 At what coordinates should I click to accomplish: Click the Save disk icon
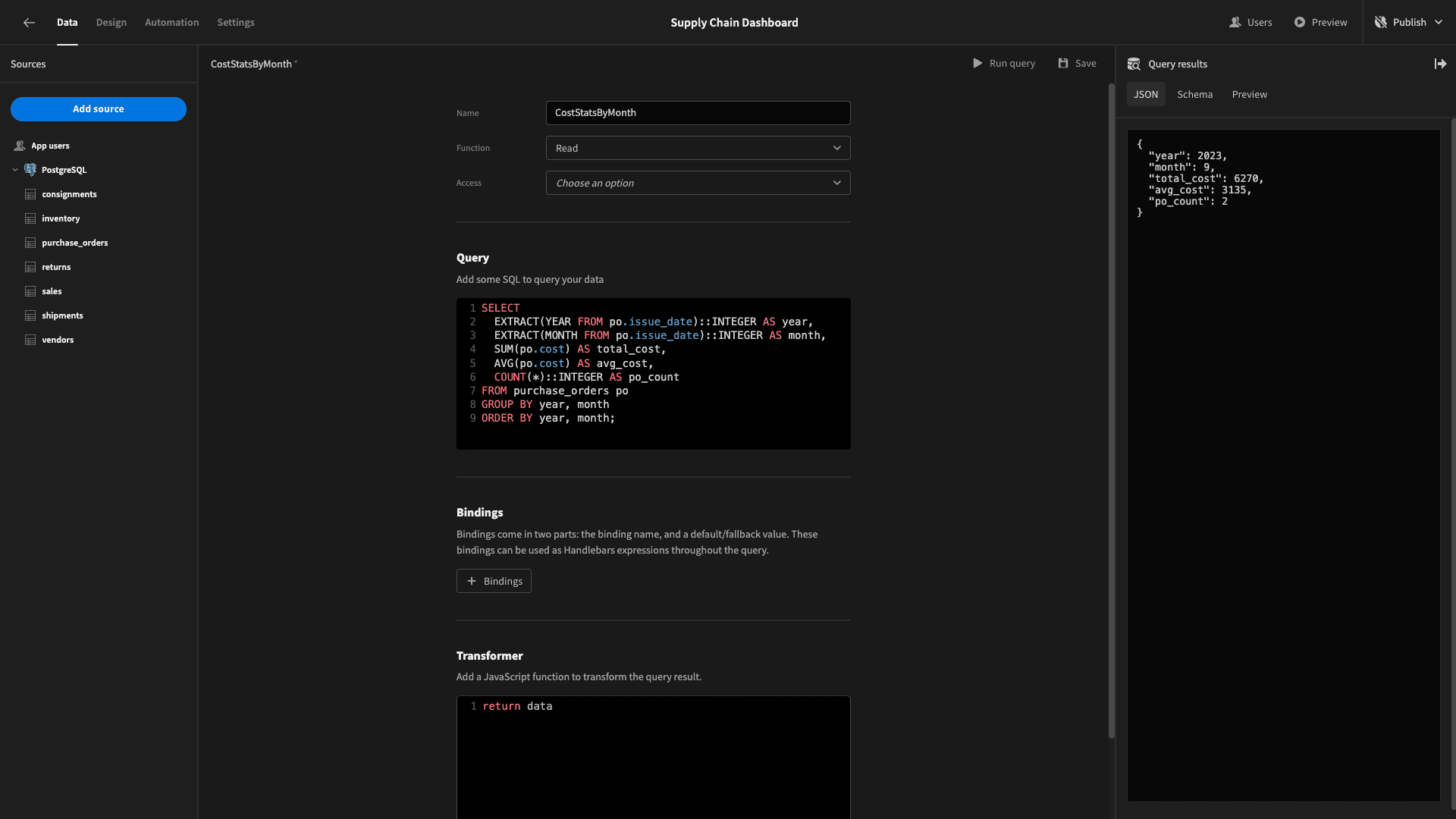[1063, 64]
